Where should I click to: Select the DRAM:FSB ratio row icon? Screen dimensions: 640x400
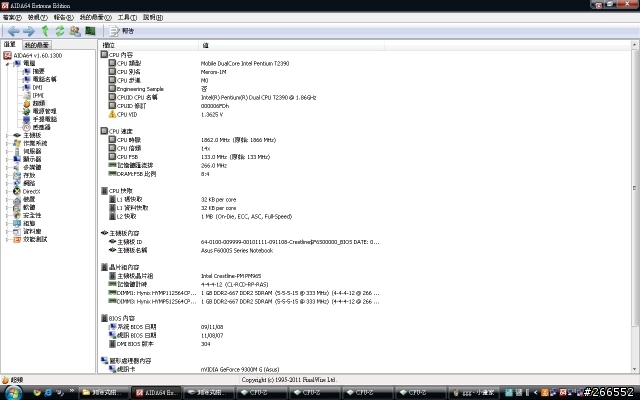[x=112, y=174]
